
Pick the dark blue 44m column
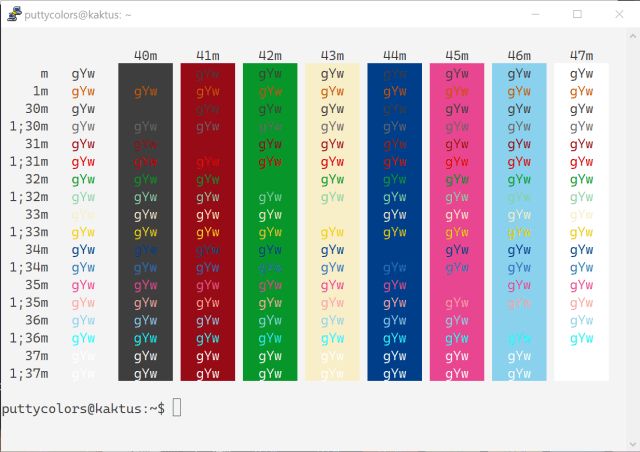pyautogui.click(x=394, y=222)
